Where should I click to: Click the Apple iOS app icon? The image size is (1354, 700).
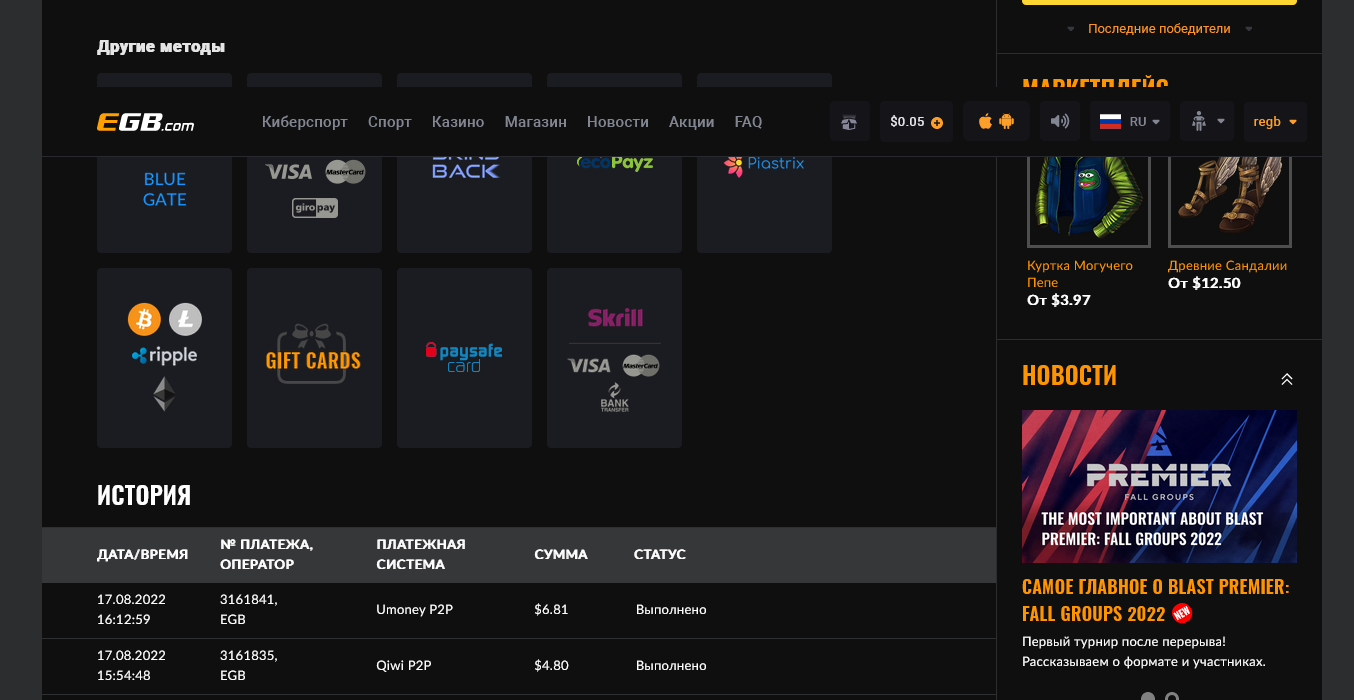[985, 121]
